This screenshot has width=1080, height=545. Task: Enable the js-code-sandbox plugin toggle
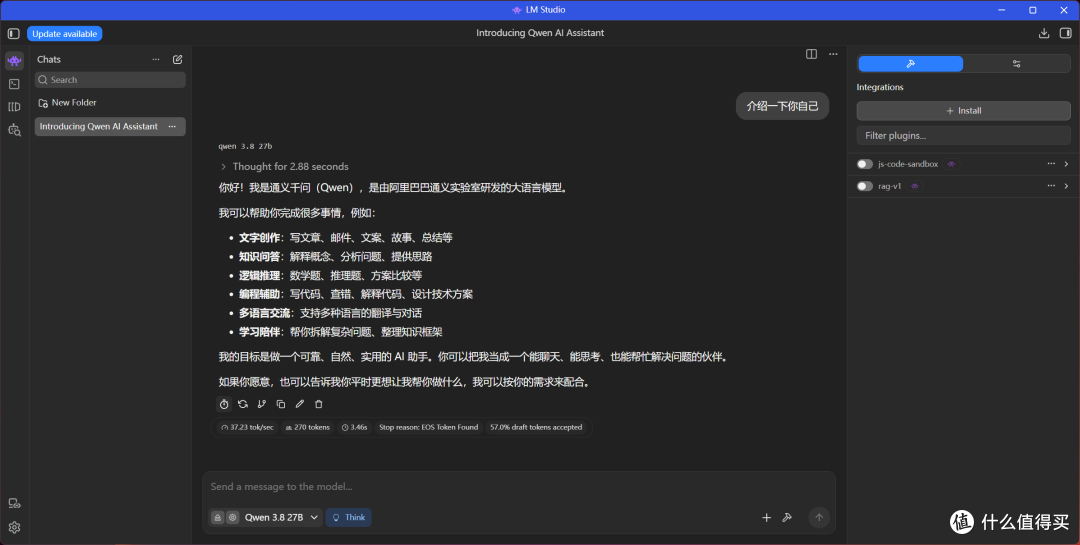click(x=864, y=164)
